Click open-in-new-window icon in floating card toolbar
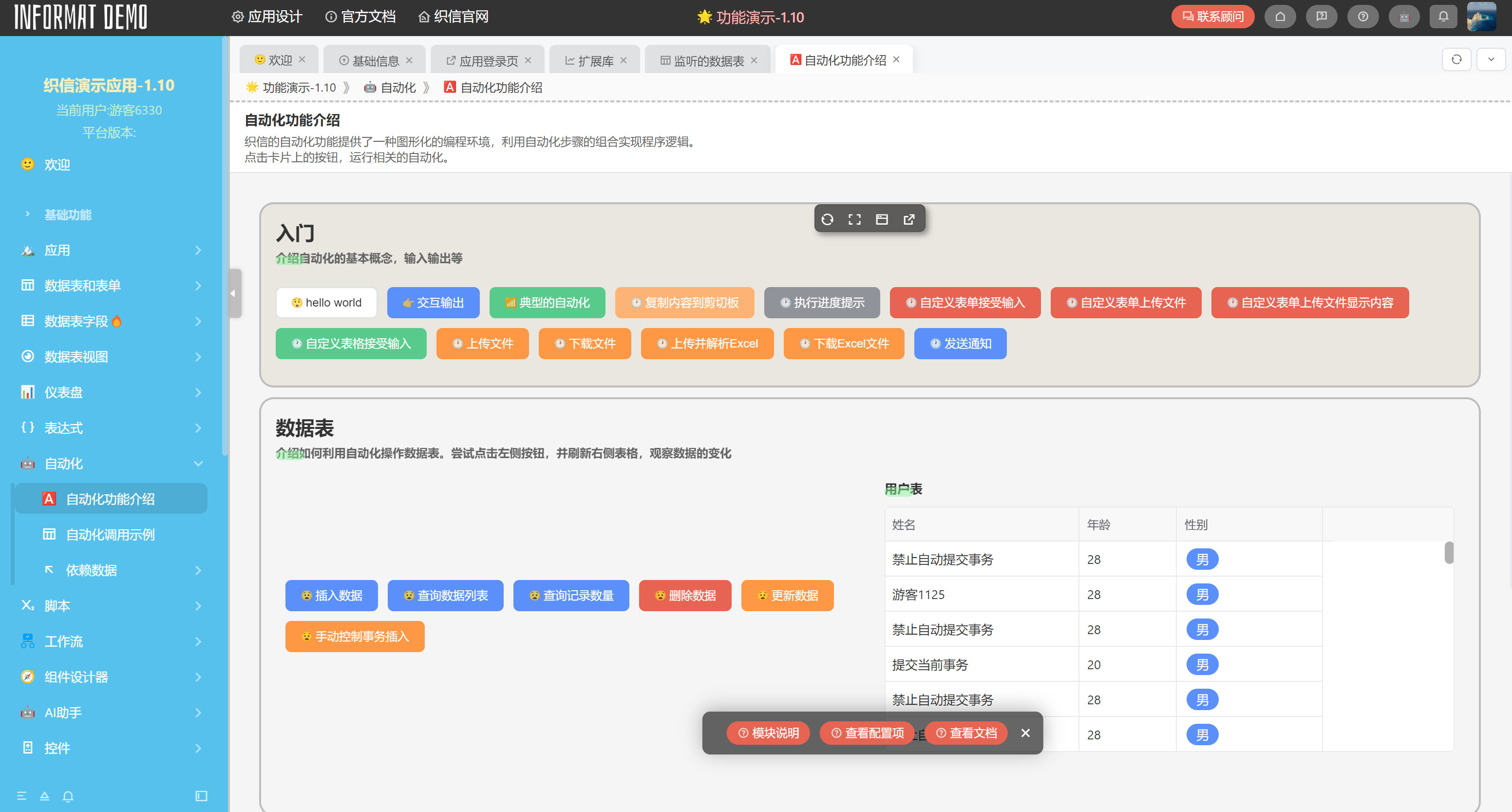Image resolution: width=1512 pixels, height=812 pixels. click(908, 220)
